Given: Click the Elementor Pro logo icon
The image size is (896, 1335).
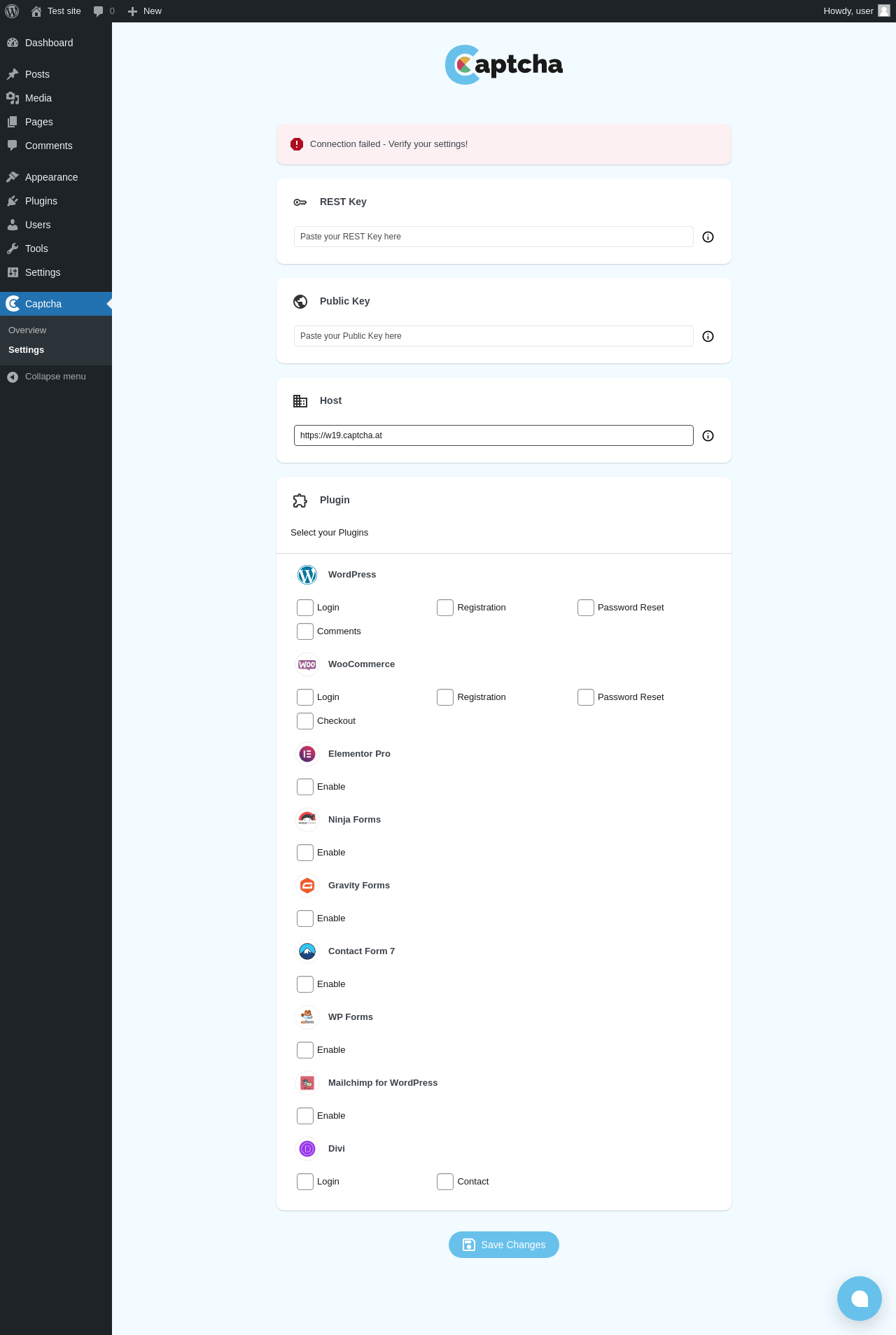Looking at the screenshot, I should pyautogui.click(x=307, y=754).
